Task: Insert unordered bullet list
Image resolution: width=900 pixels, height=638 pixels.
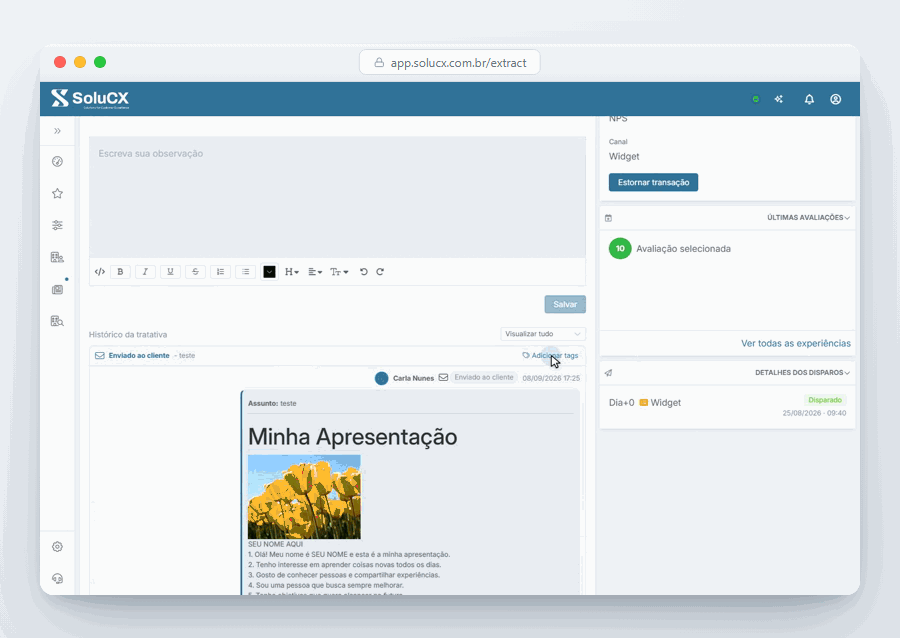Action: pyautogui.click(x=246, y=272)
